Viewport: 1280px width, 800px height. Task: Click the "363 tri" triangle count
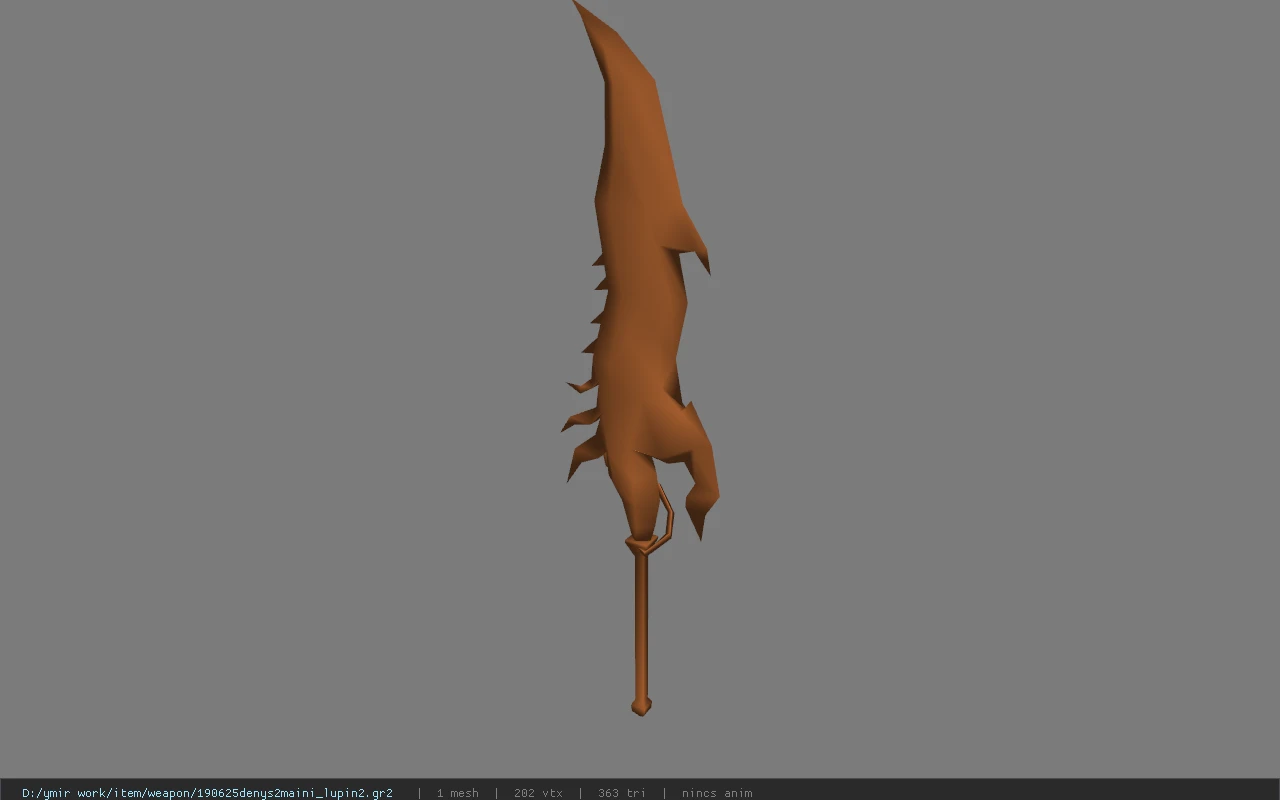point(622,793)
